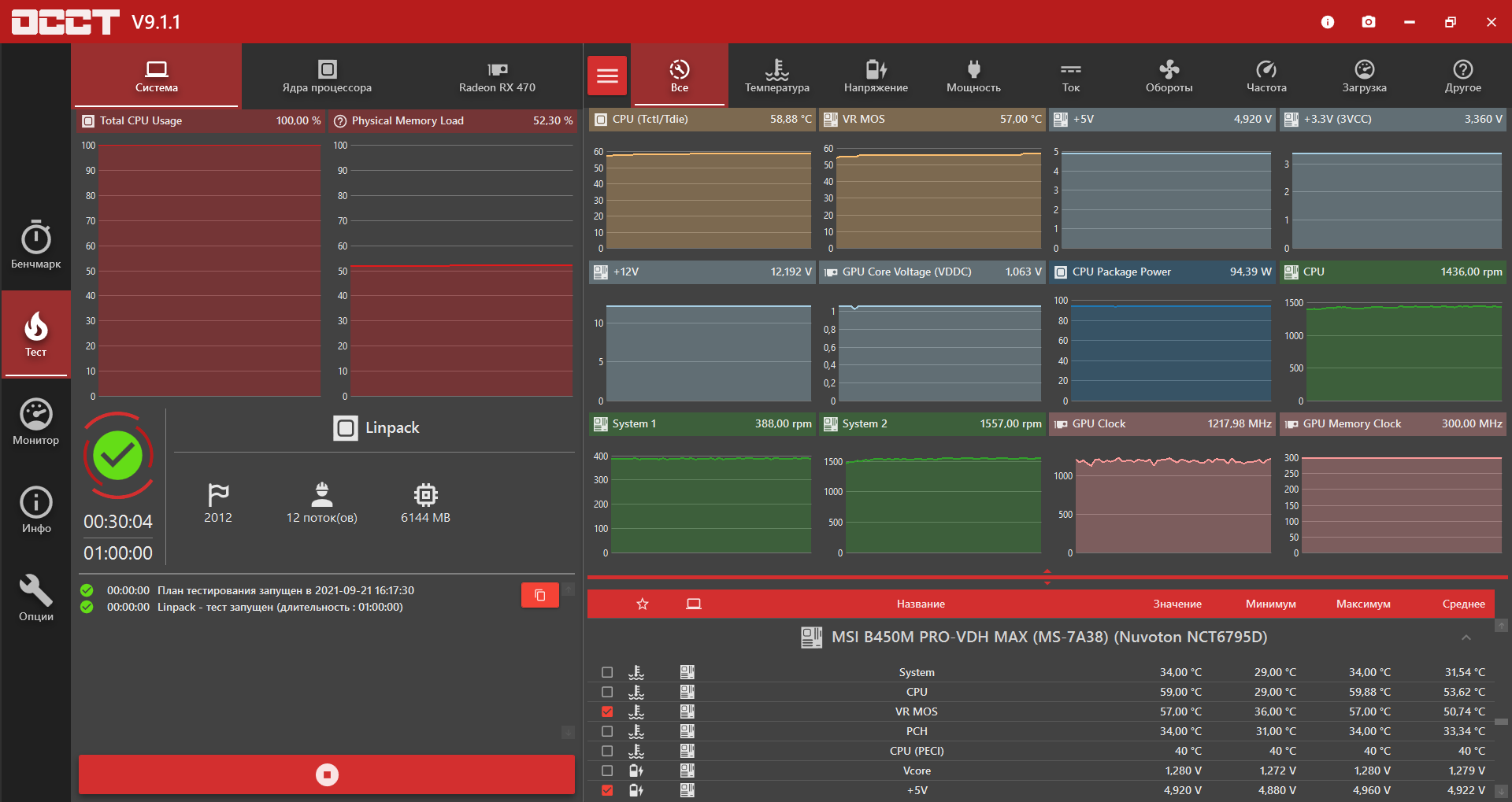This screenshot has width=1512, height=802.
Task: Filter sensors by Частота
Action: click(1266, 76)
